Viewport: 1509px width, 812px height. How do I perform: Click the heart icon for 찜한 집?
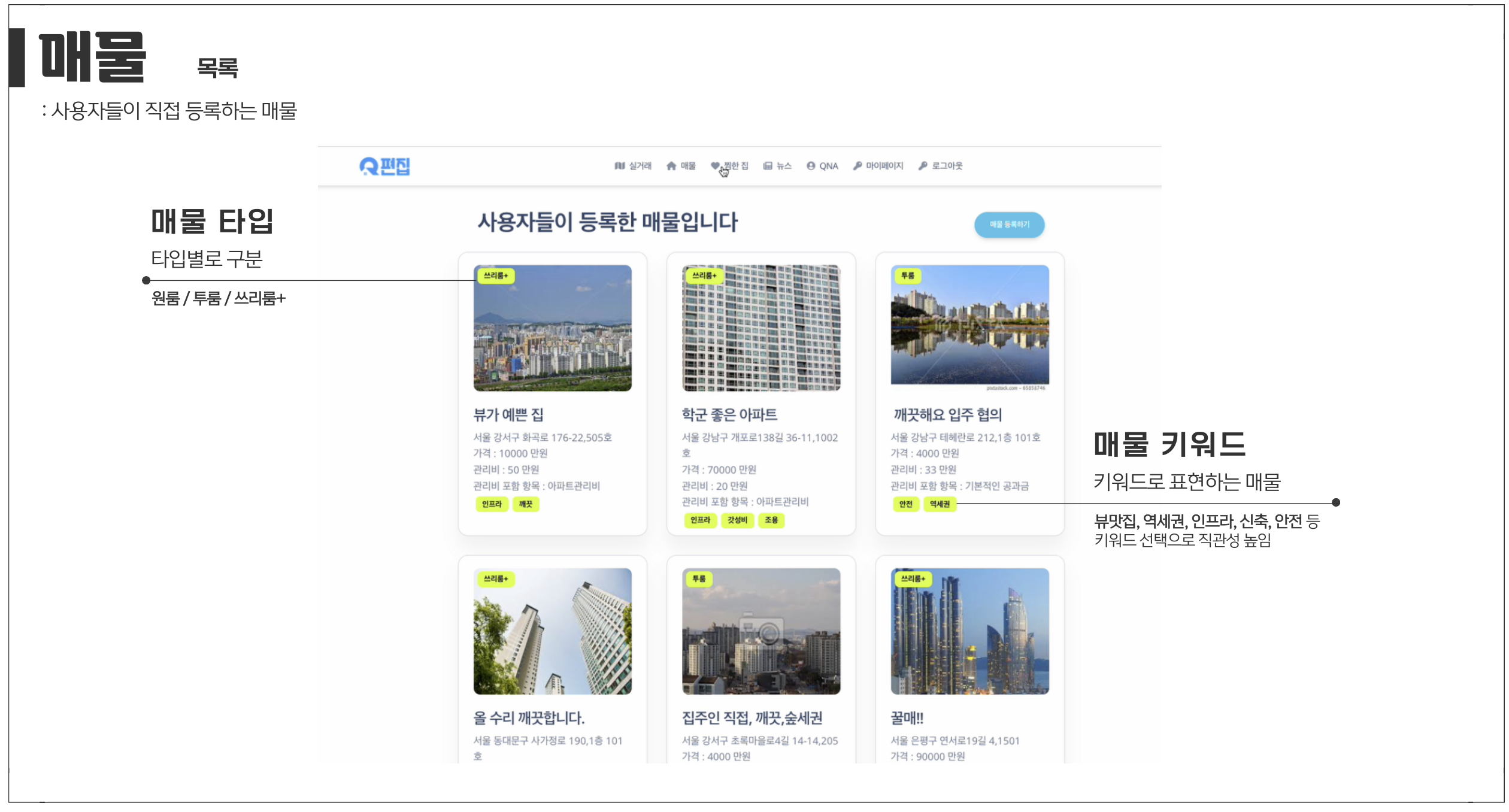pos(715,166)
